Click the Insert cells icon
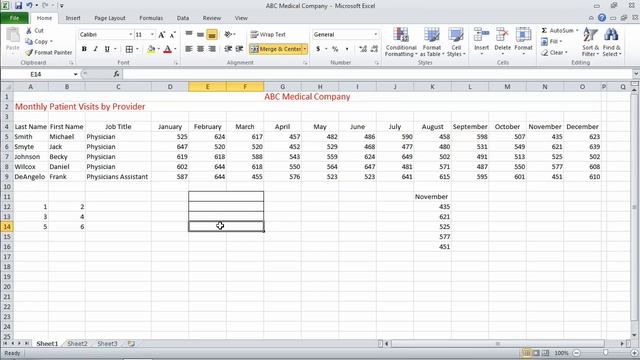 click(x=482, y=36)
